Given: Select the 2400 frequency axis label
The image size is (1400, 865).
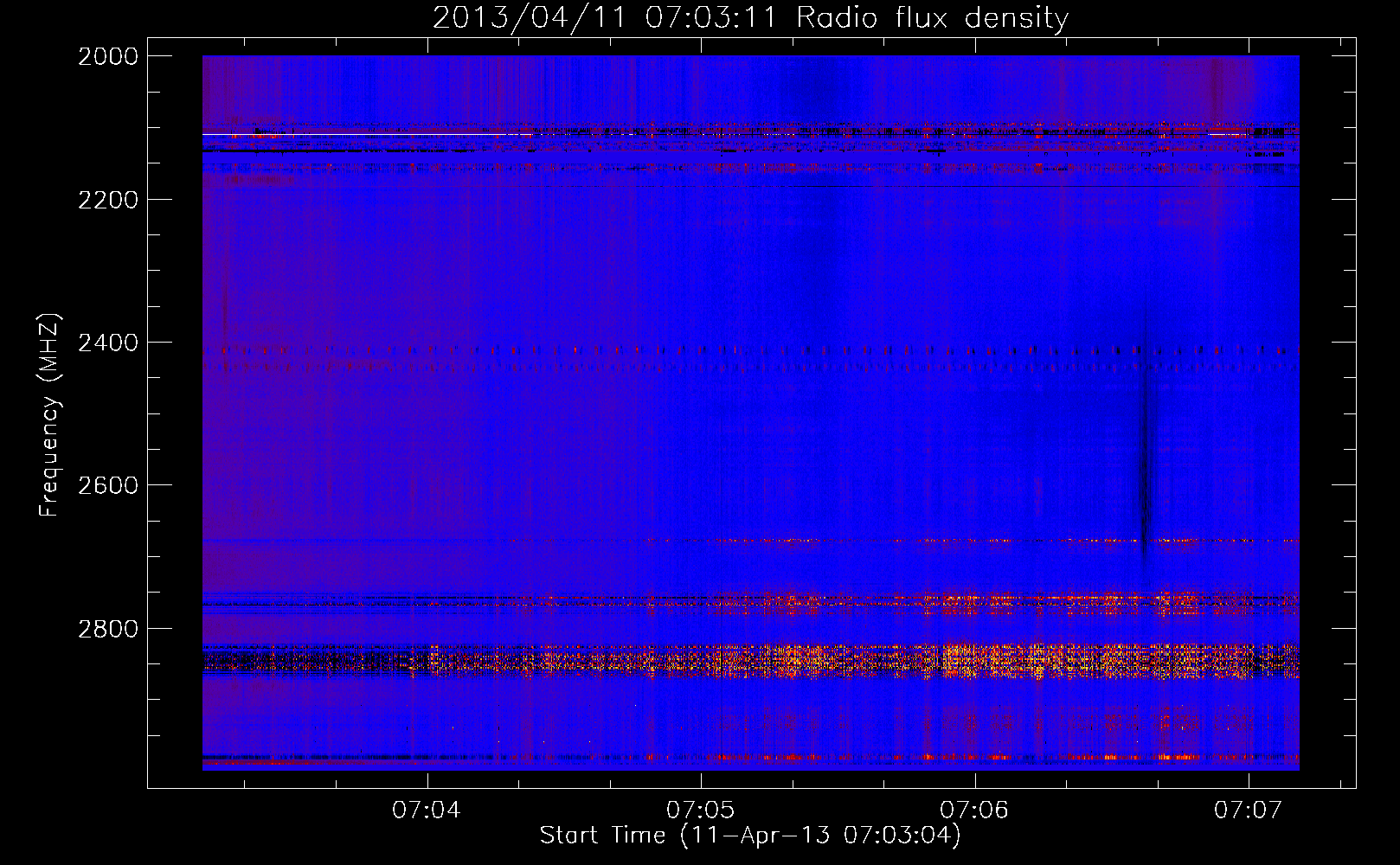Looking at the screenshot, I should (x=108, y=343).
